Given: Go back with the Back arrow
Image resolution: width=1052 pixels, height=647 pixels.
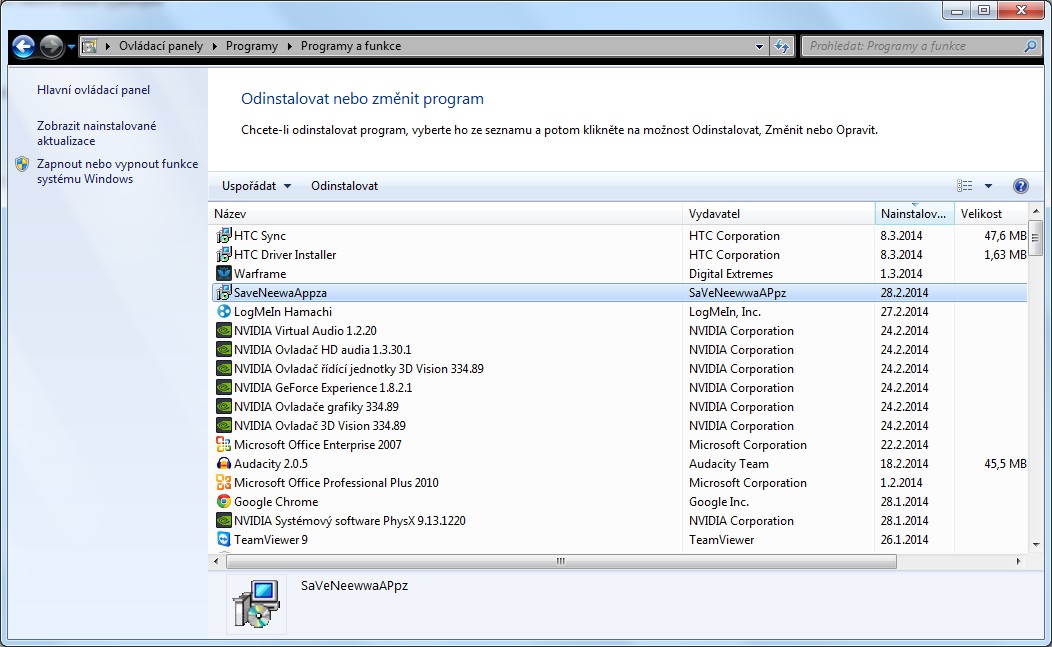Looking at the screenshot, I should 23,46.
